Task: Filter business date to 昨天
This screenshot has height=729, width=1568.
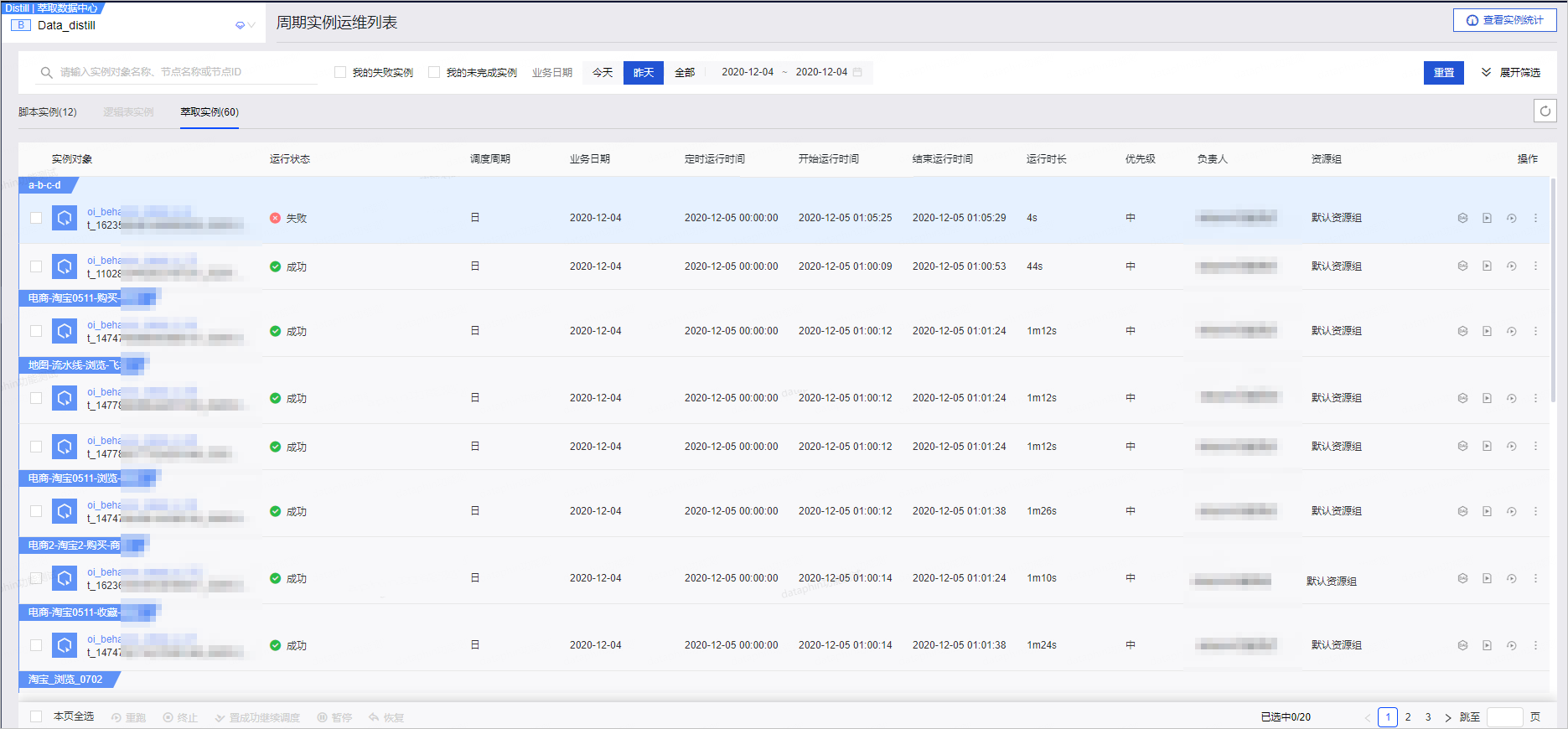Action: pyautogui.click(x=644, y=73)
